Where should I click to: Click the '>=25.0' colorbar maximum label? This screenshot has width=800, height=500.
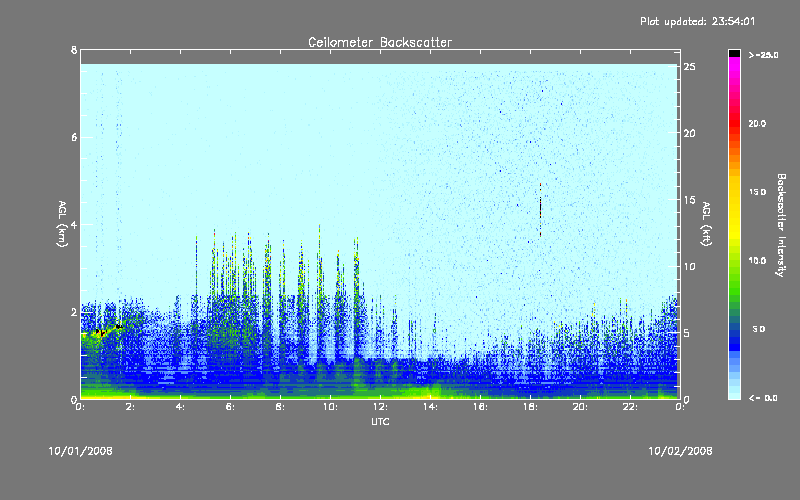point(763,55)
